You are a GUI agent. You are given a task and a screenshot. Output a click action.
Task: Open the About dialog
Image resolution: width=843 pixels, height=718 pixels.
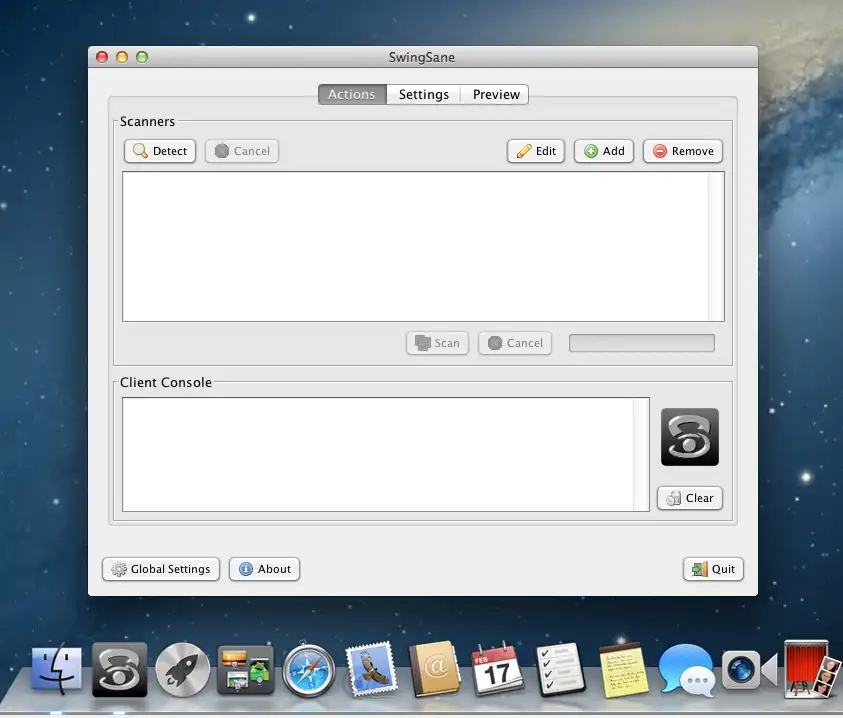tap(265, 569)
